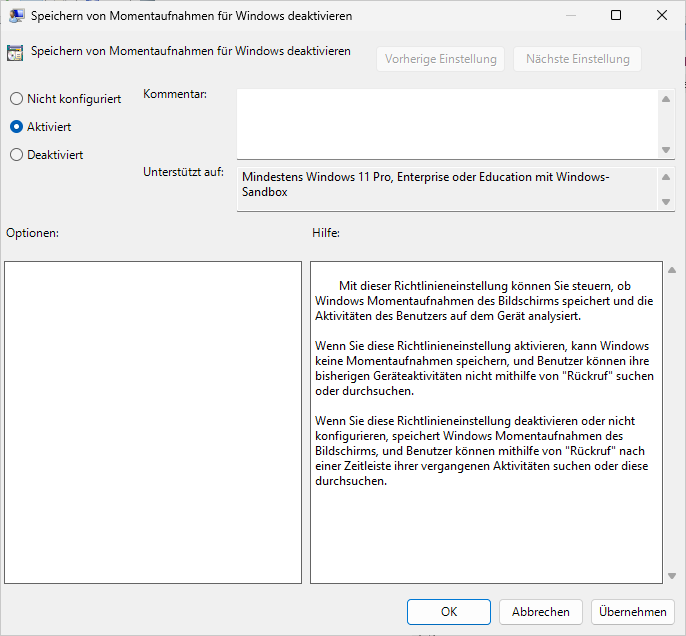Click up arrow in 'Unterstützt auf' box
Screen dimensions: 686x636
tap(666, 177)
